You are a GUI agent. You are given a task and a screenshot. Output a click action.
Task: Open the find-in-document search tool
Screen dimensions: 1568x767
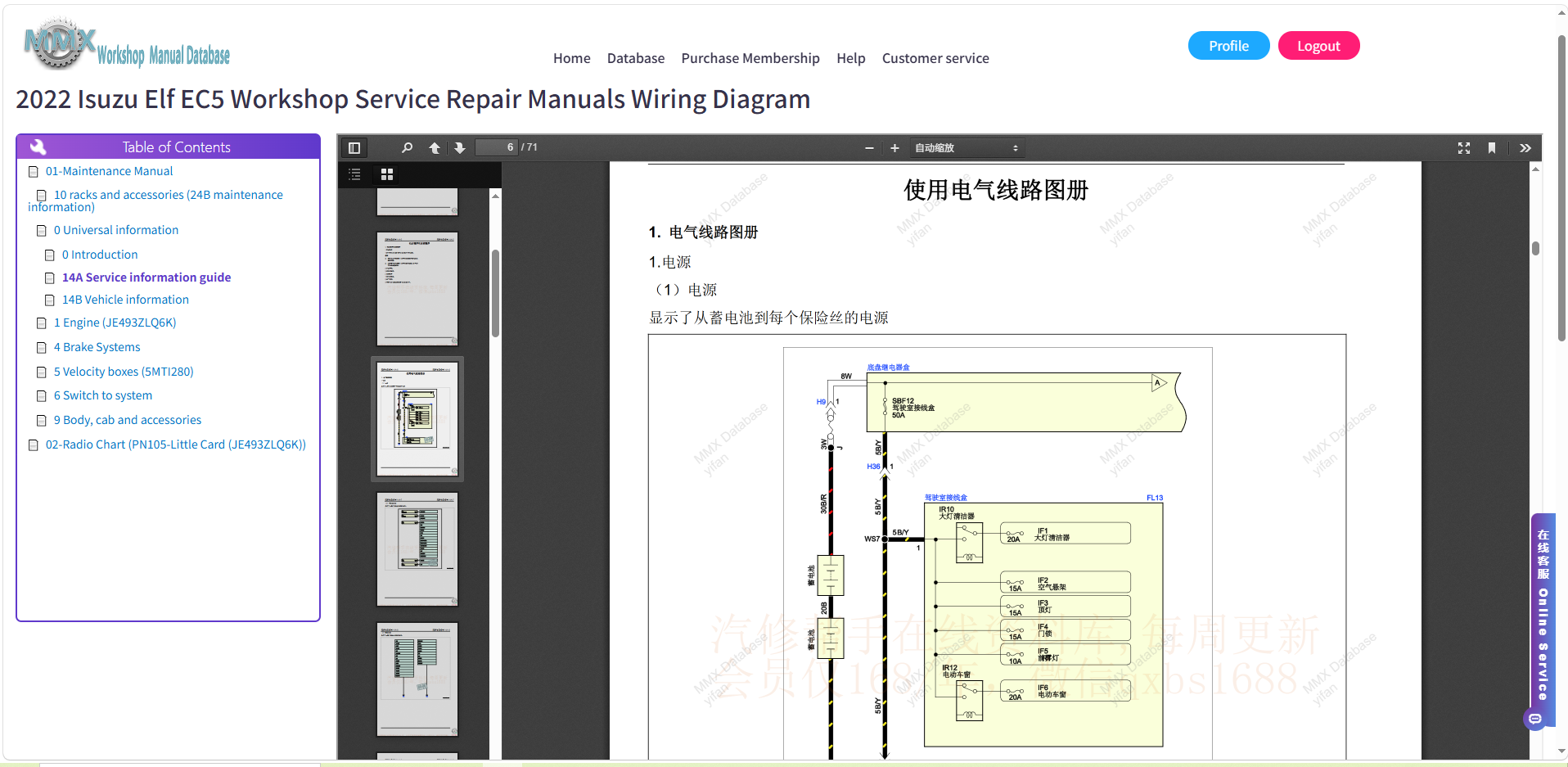[x=407, y=148]
